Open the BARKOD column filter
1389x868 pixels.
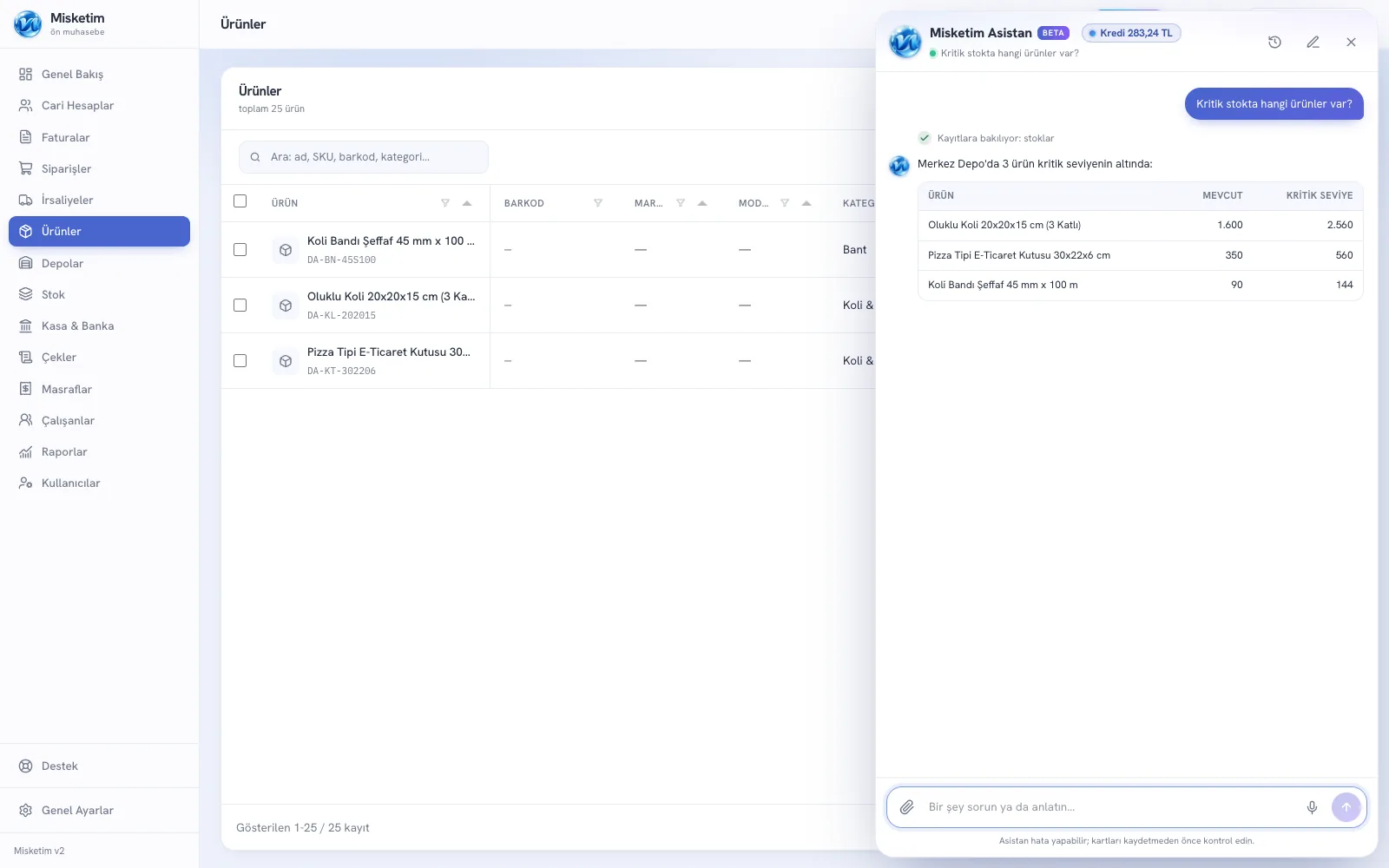point(598,203)
